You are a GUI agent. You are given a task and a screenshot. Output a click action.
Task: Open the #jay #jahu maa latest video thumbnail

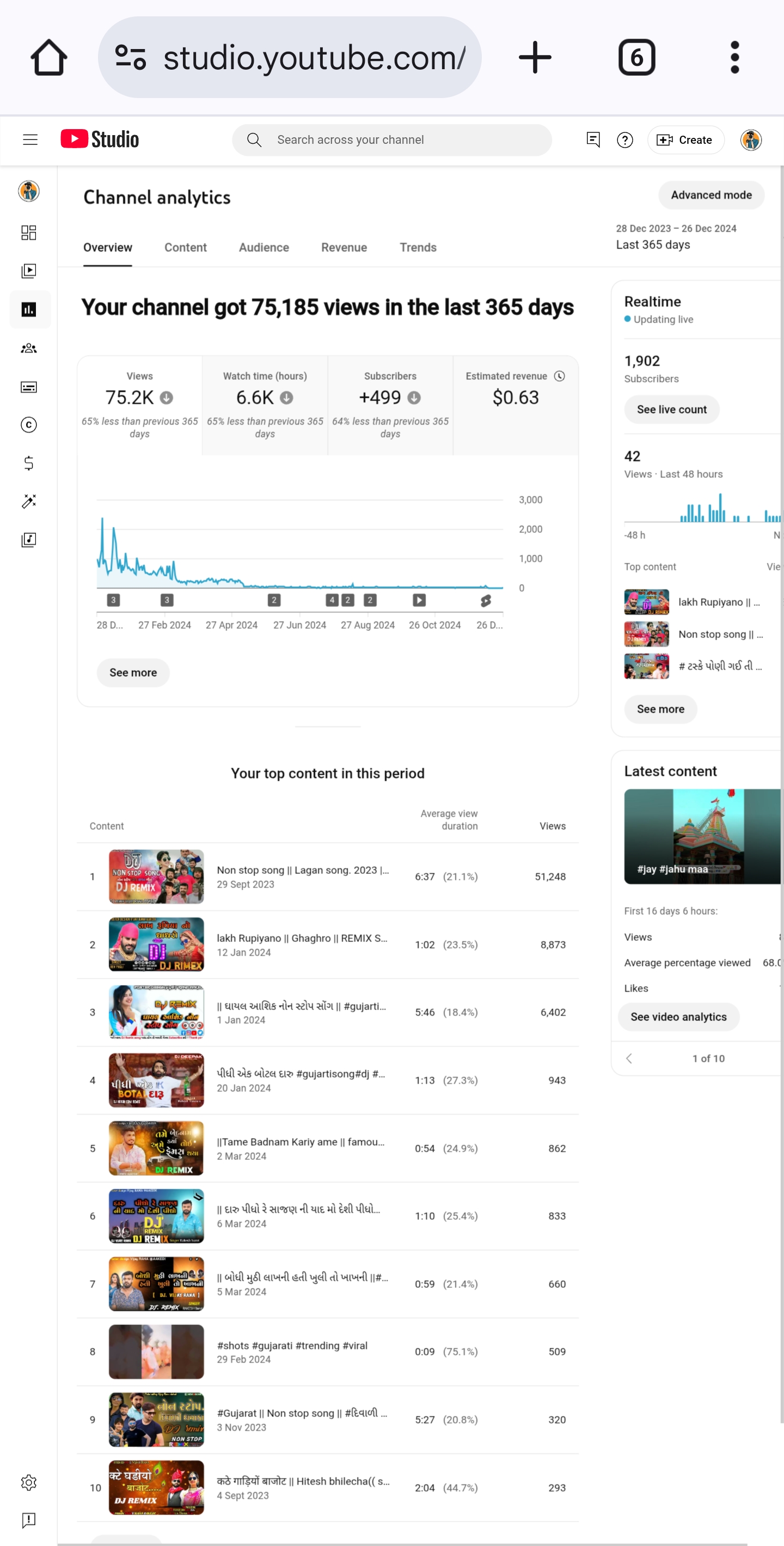703,836
